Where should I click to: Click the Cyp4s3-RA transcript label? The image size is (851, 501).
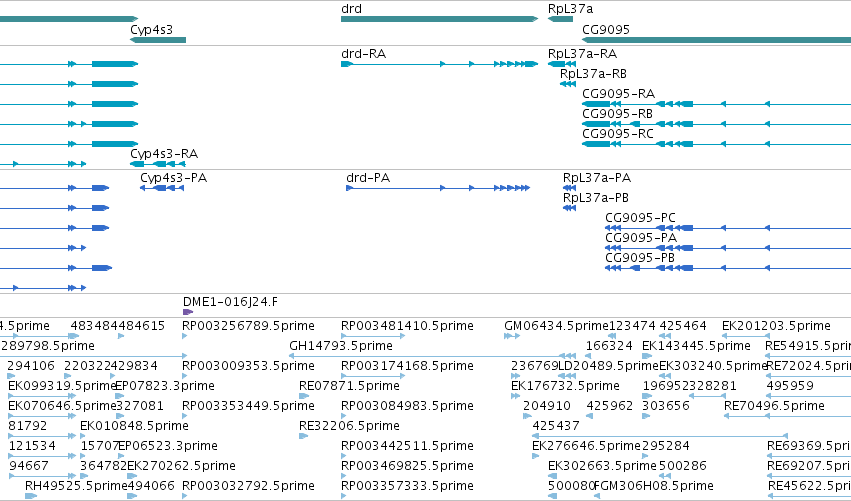(164, 154)
